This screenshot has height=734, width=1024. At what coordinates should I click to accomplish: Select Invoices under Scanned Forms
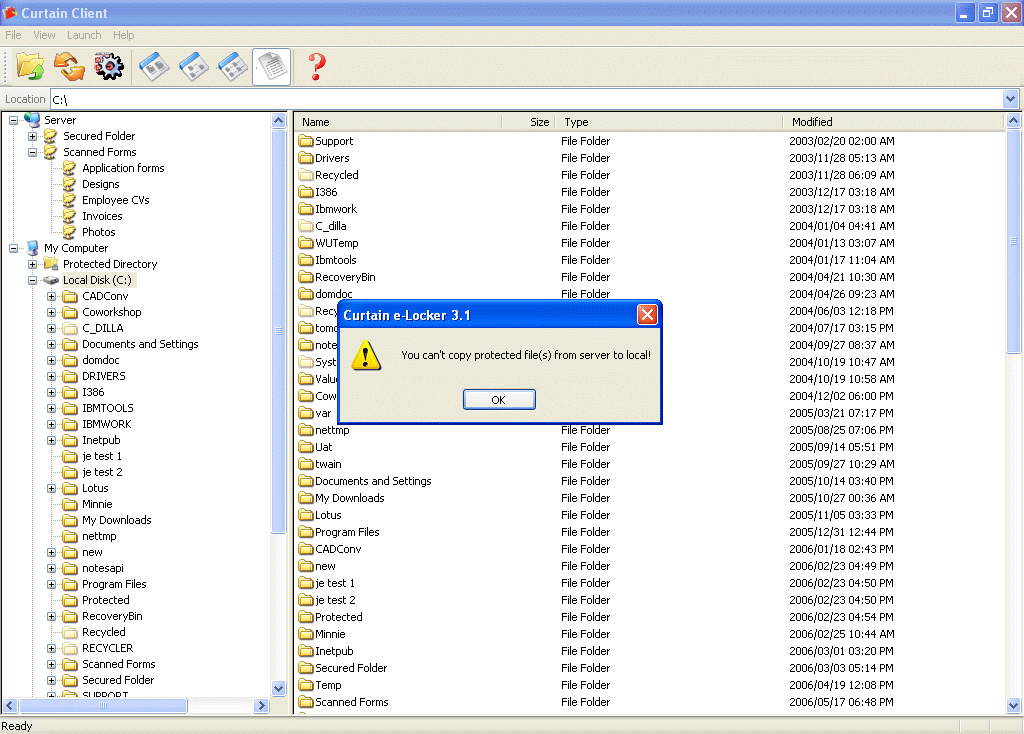point(102,216)
